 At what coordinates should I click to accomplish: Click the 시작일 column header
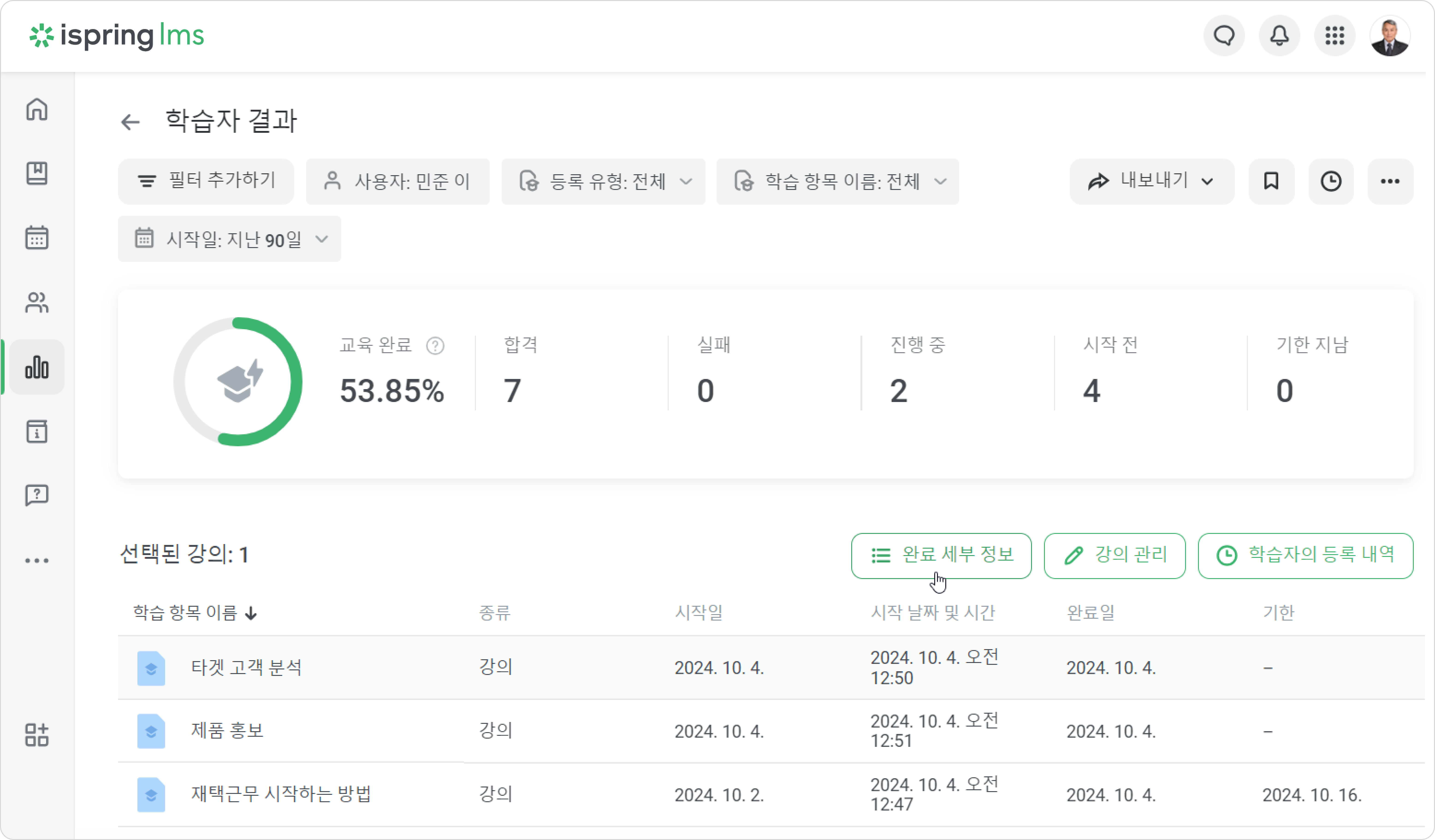(x=699, y=613)
